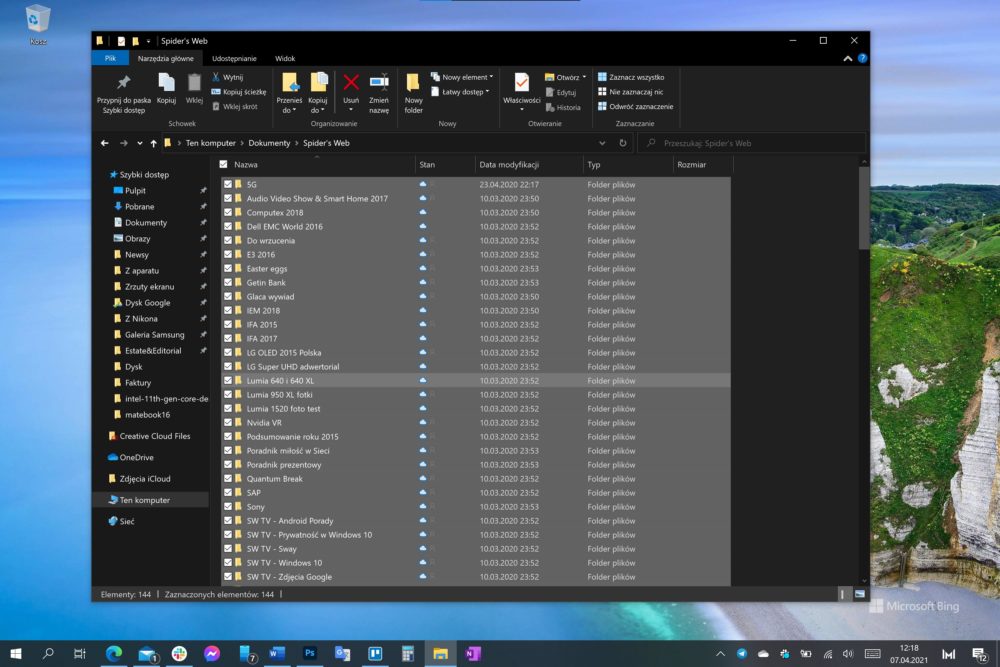1000x667 pixels.
Task: Click the file list vertical scrollbar
Action: pos(864,208)
